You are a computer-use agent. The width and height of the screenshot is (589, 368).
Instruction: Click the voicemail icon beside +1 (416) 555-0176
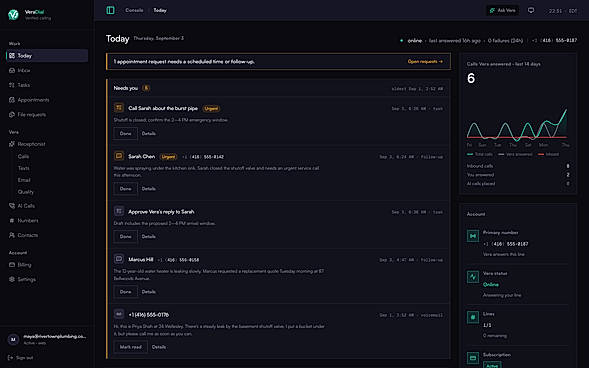[119, 314]
